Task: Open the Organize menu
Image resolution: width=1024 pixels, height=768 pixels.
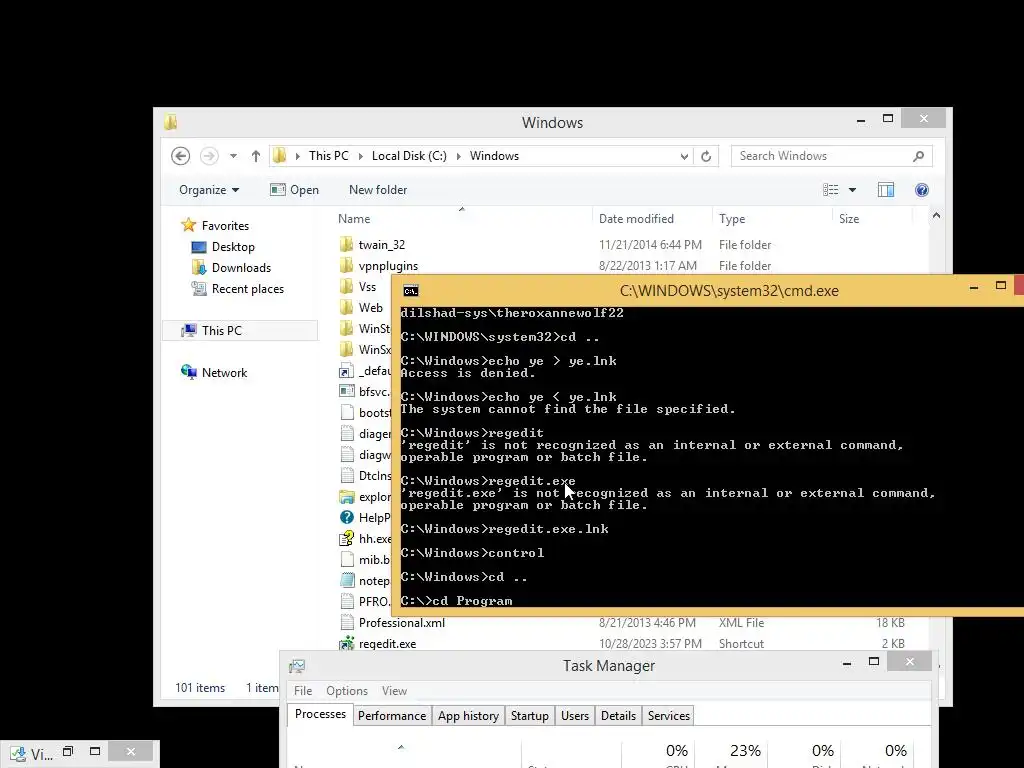Action: click(209, 190)
